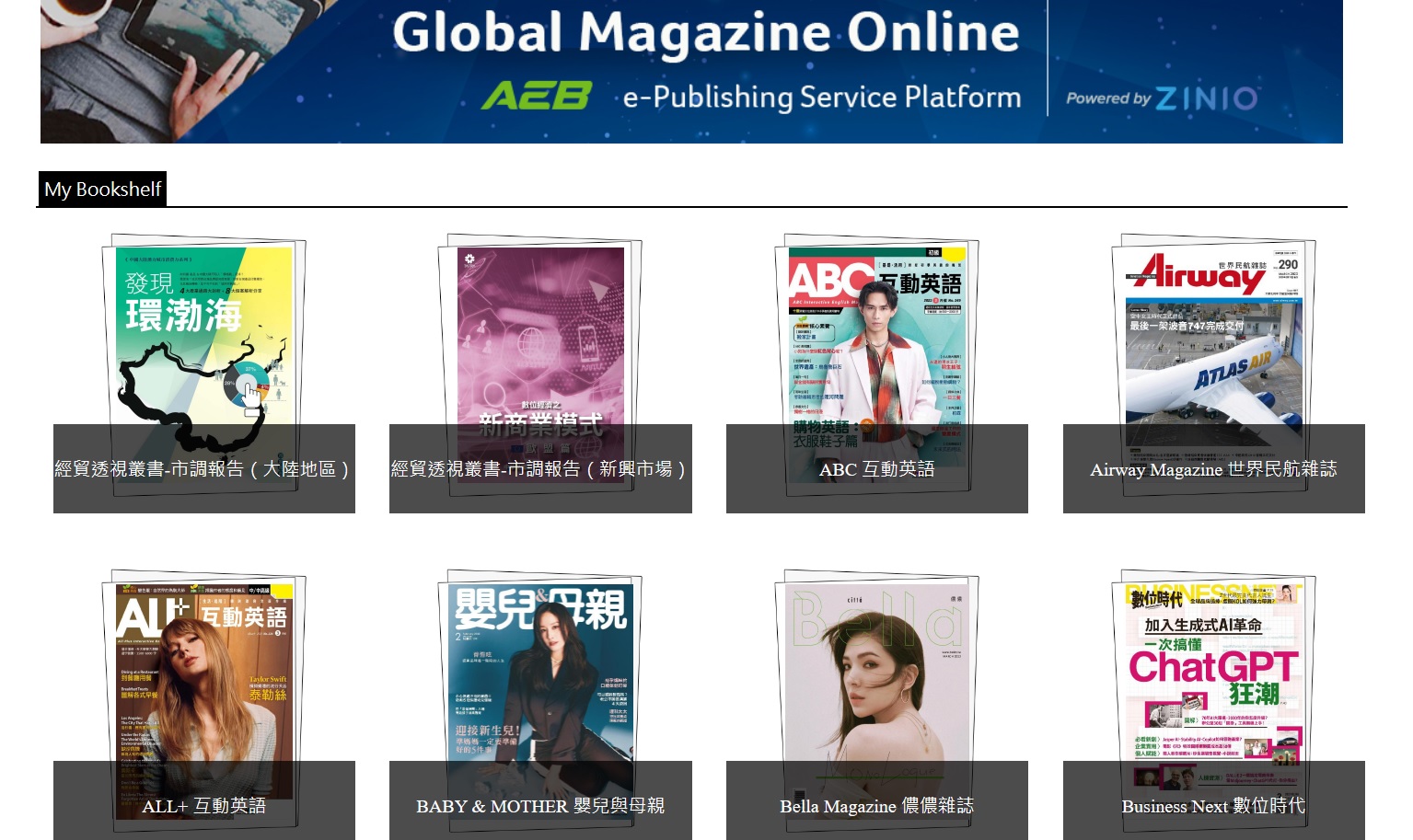Click the Bella Magazine 儂儂雜誌 title label
This screenshot has width=1413, height=840.
(876, 806)
